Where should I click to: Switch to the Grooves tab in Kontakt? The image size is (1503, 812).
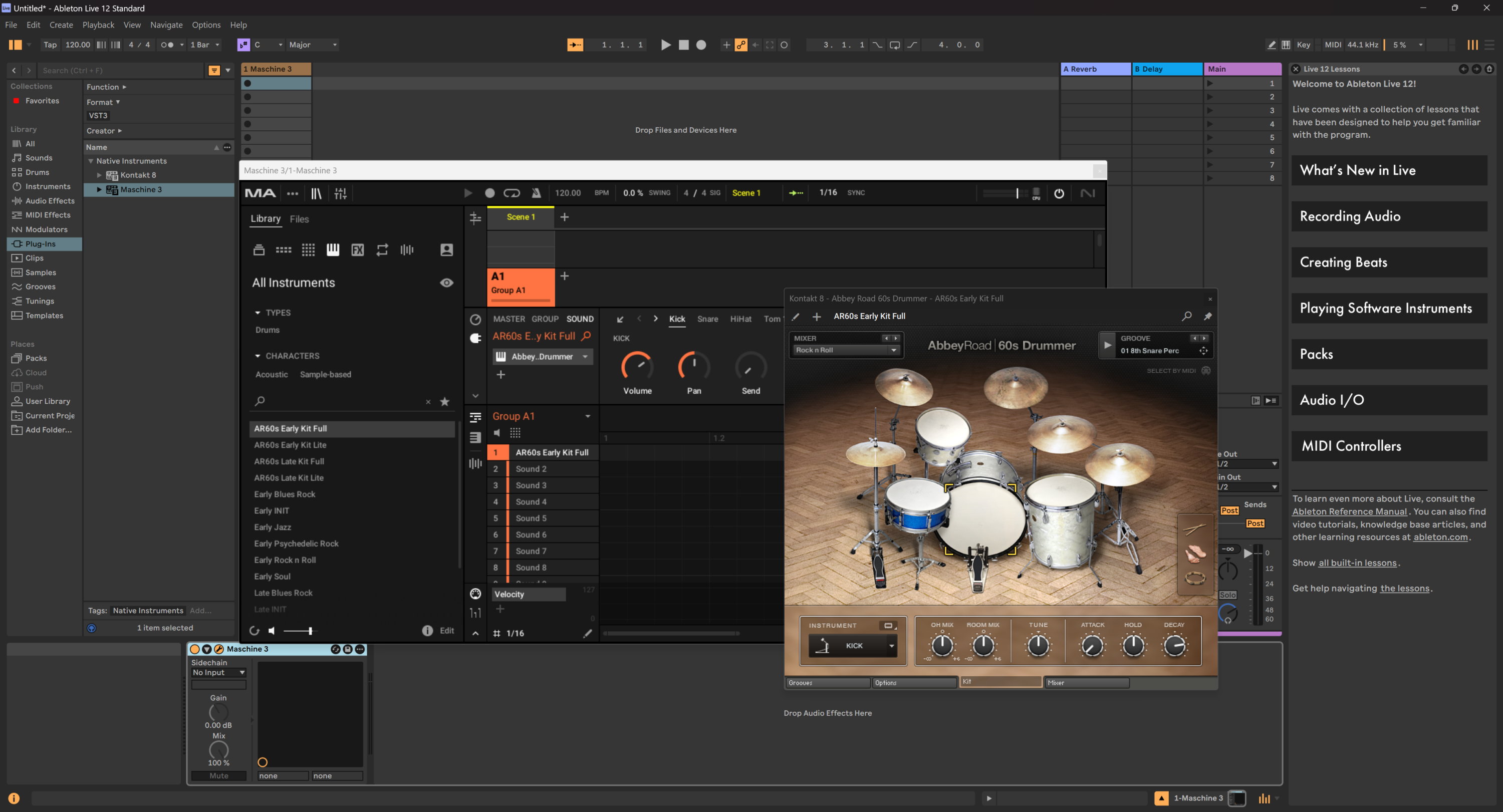[827, 682]
